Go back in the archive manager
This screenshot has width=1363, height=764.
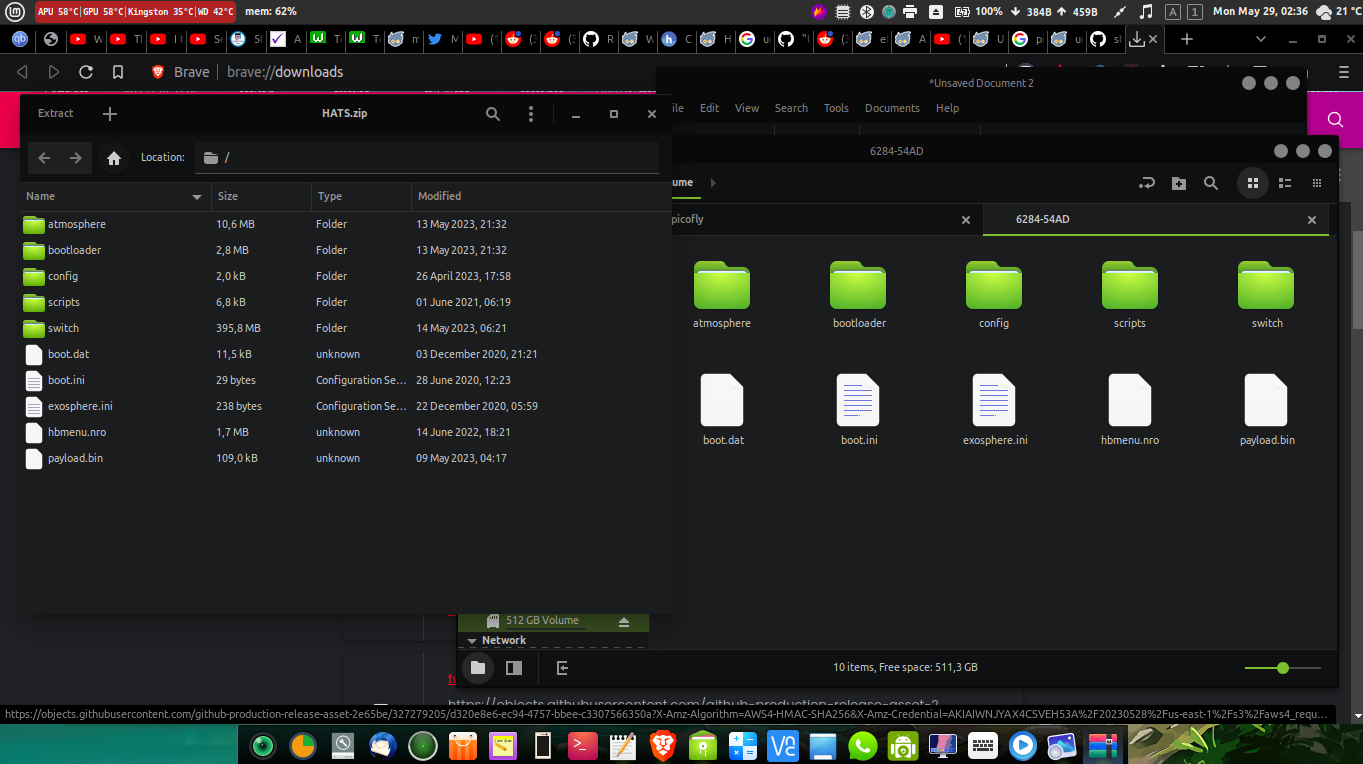(44, 158)
